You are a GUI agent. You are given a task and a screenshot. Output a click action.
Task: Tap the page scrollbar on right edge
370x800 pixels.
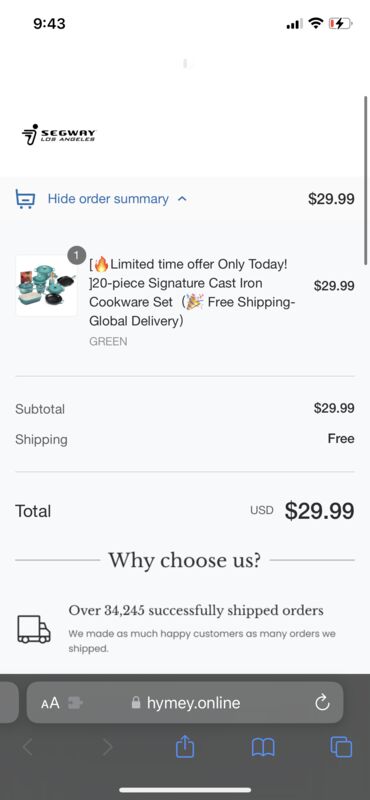pyautogui.click(x=365, y=180)
